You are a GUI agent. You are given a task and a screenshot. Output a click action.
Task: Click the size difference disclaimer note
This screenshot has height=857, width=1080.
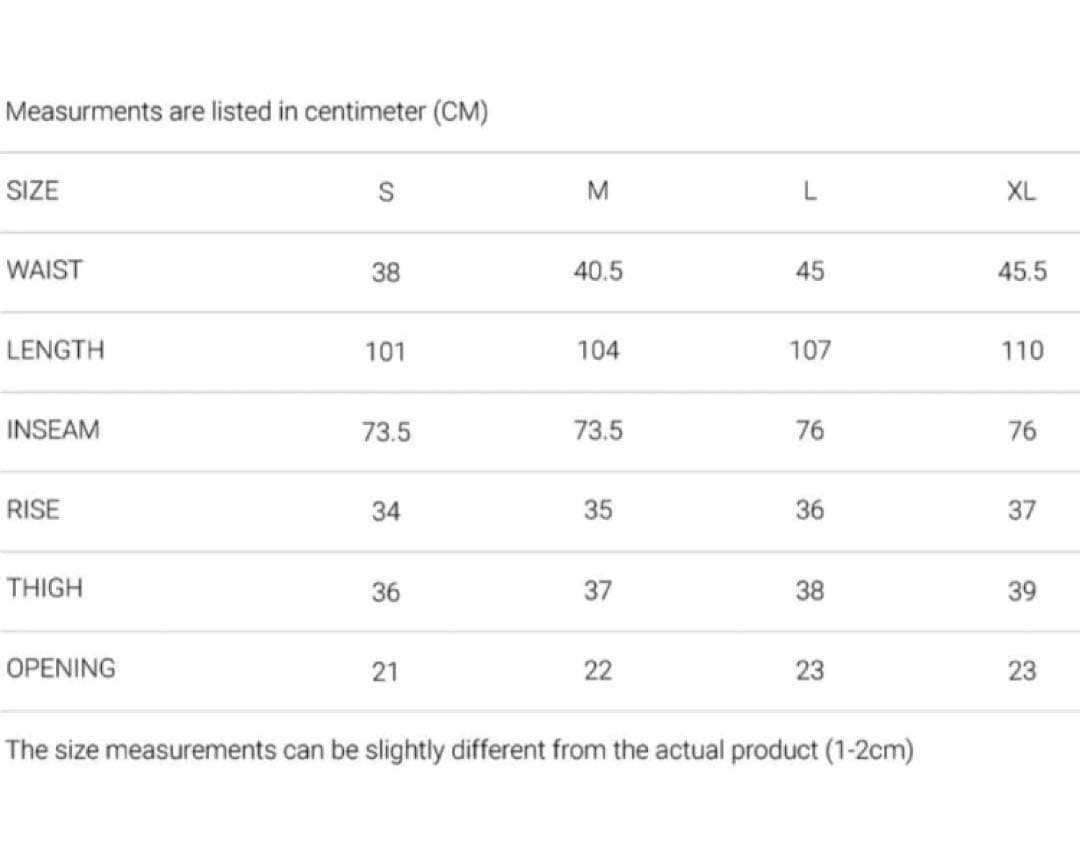point(460,750)
